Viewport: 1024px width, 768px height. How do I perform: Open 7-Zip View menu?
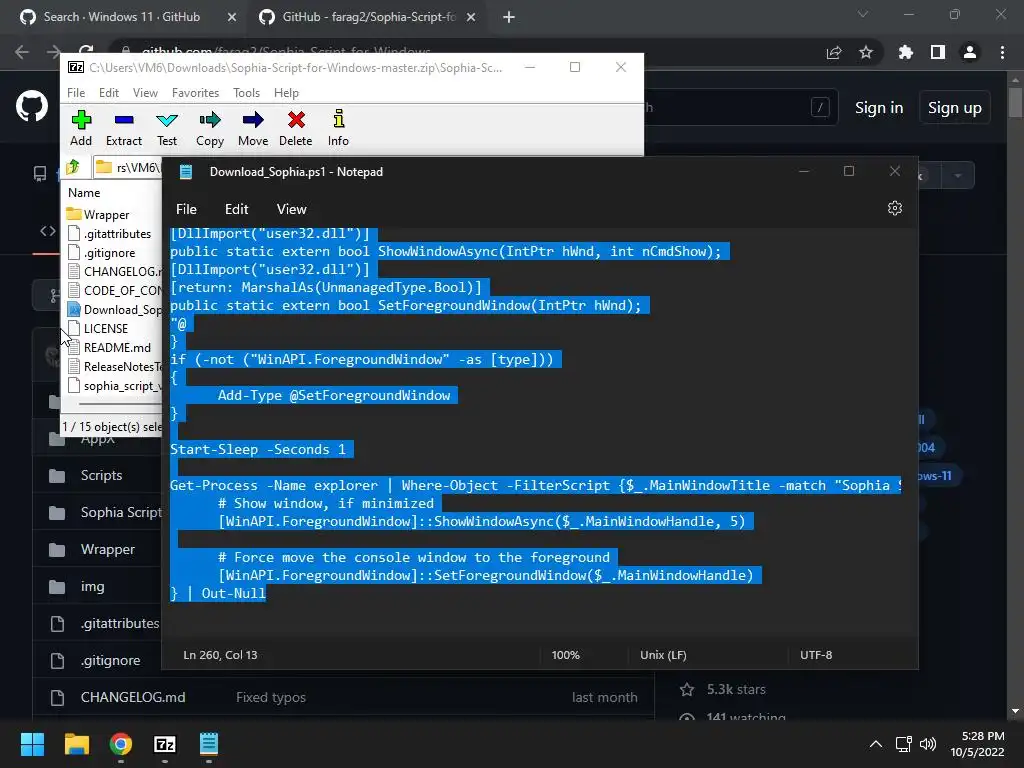click(145, 93)
